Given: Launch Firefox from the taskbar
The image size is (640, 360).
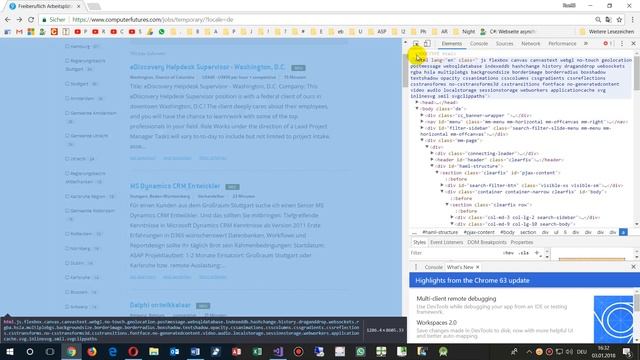Looking at the screenshot, I should (x=92, y=351).
